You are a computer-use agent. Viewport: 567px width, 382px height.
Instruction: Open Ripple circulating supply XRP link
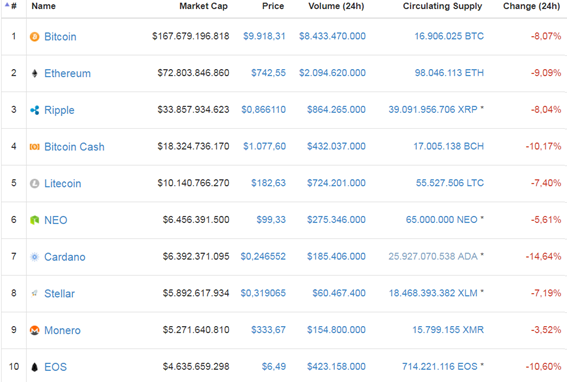click(433, 110)
